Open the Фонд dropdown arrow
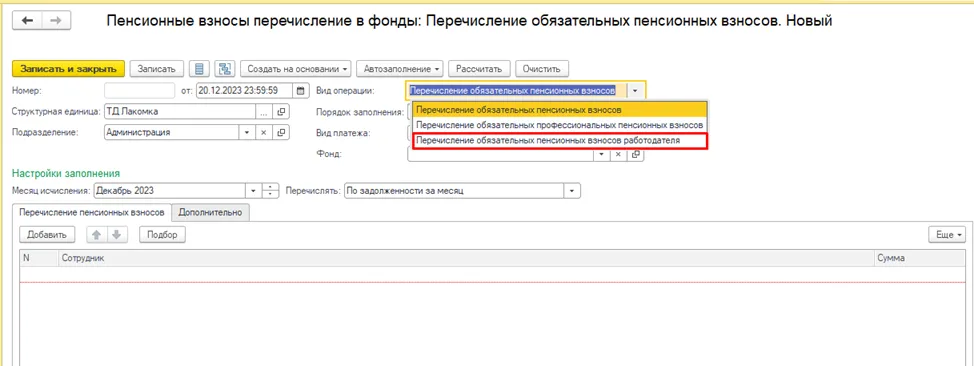 click(x=601, y=154)
